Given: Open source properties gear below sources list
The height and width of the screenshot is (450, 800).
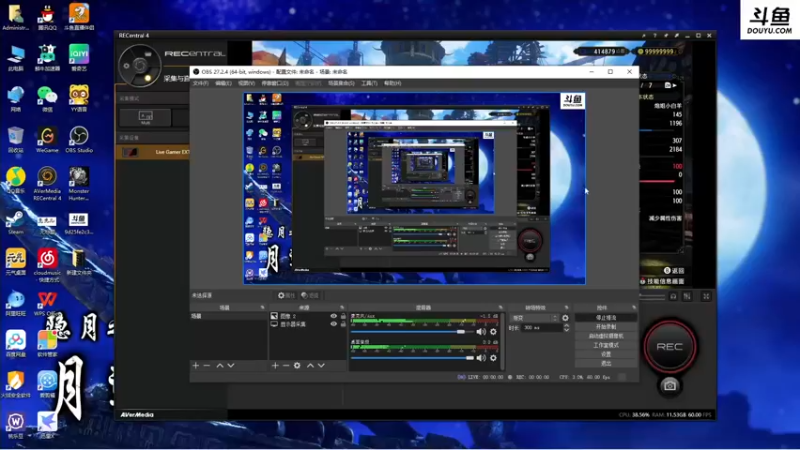Looking at the screenshot, I should [x=297, y=365].
